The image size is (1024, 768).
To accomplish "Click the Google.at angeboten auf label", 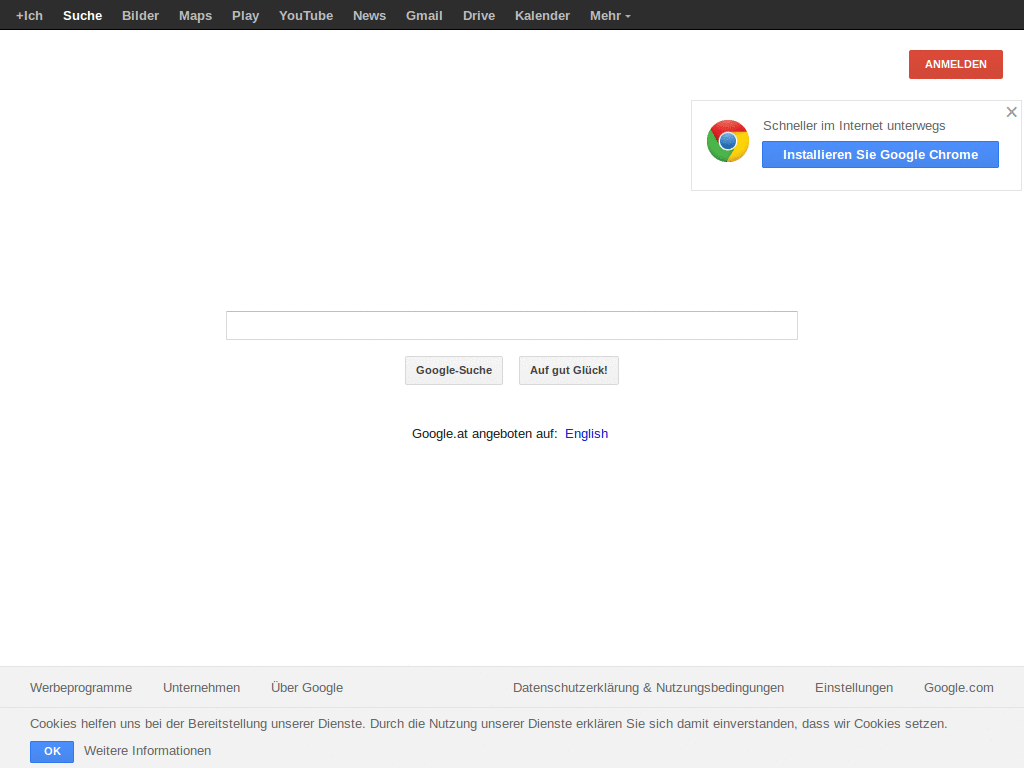I will pos(485,434).
